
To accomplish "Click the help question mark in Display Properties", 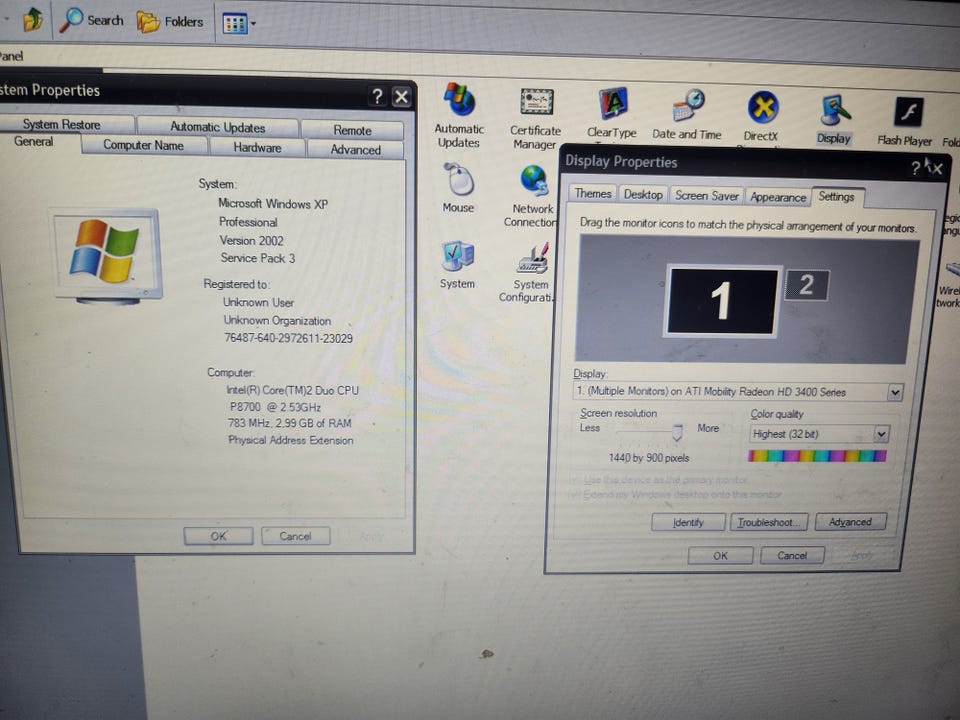I will click(915, 167).
